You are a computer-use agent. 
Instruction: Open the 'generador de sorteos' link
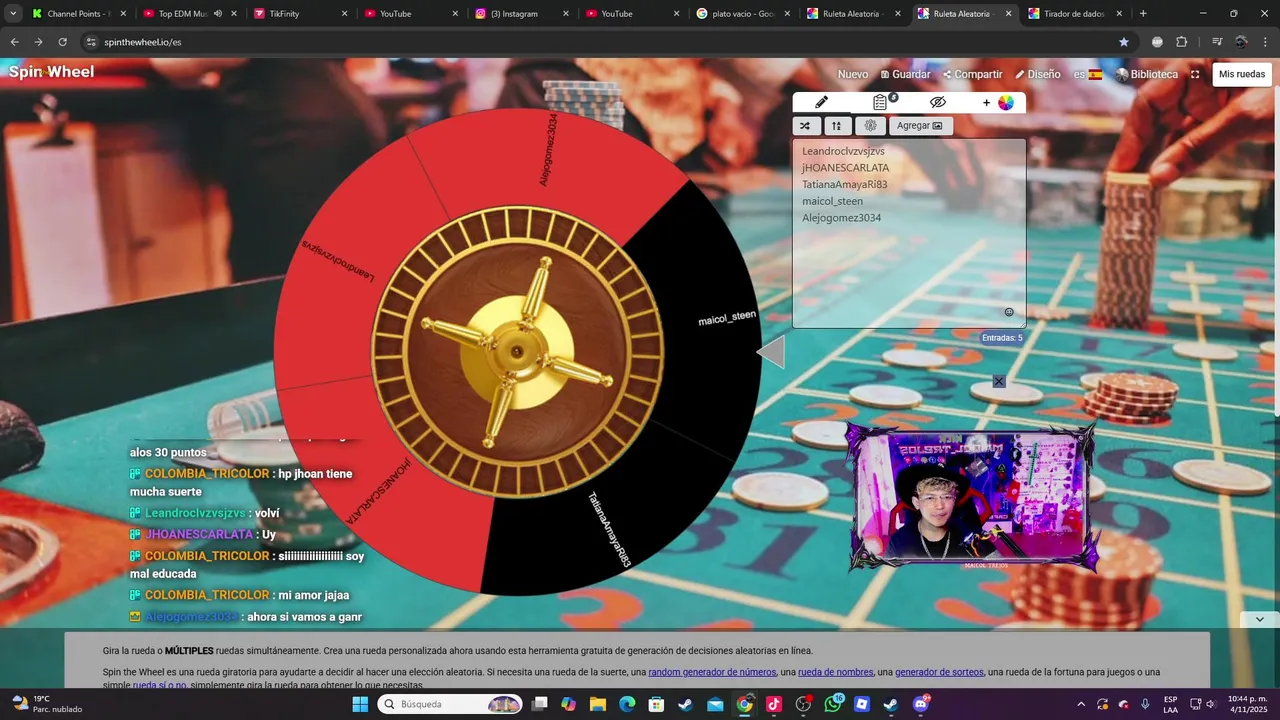coord(939,672)
